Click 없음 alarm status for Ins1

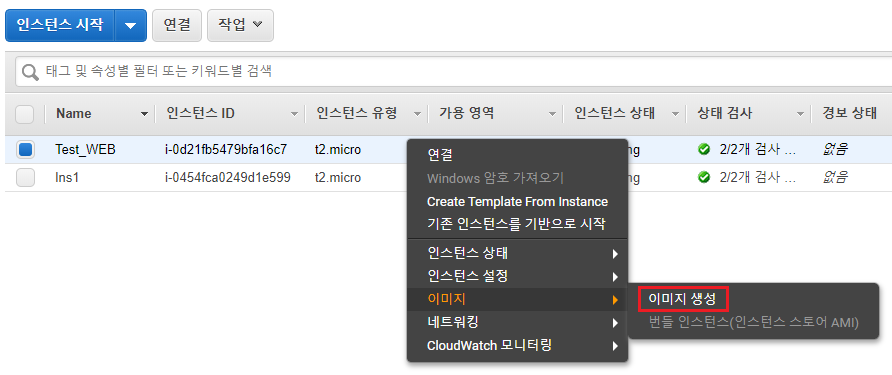tap(835, 178)
